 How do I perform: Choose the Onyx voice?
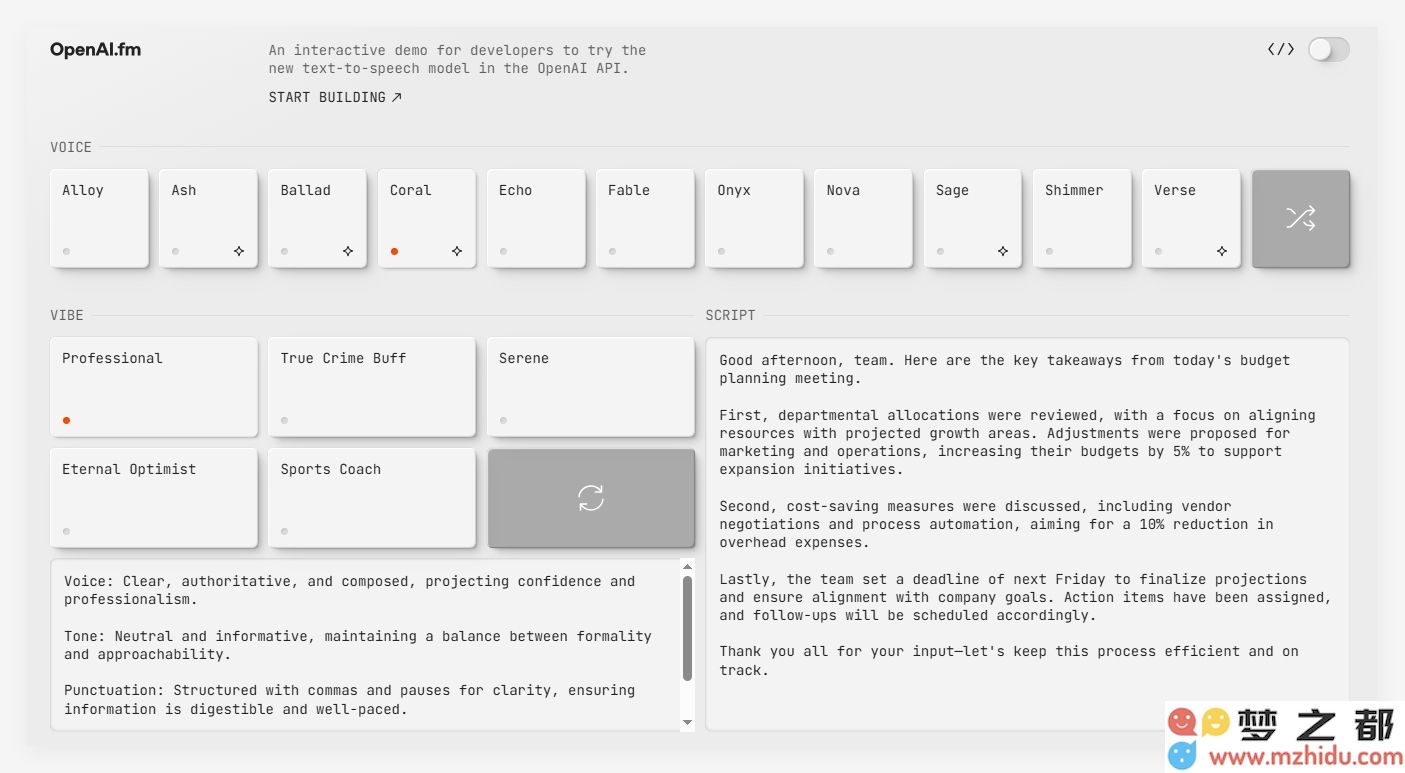pos(754,218)
